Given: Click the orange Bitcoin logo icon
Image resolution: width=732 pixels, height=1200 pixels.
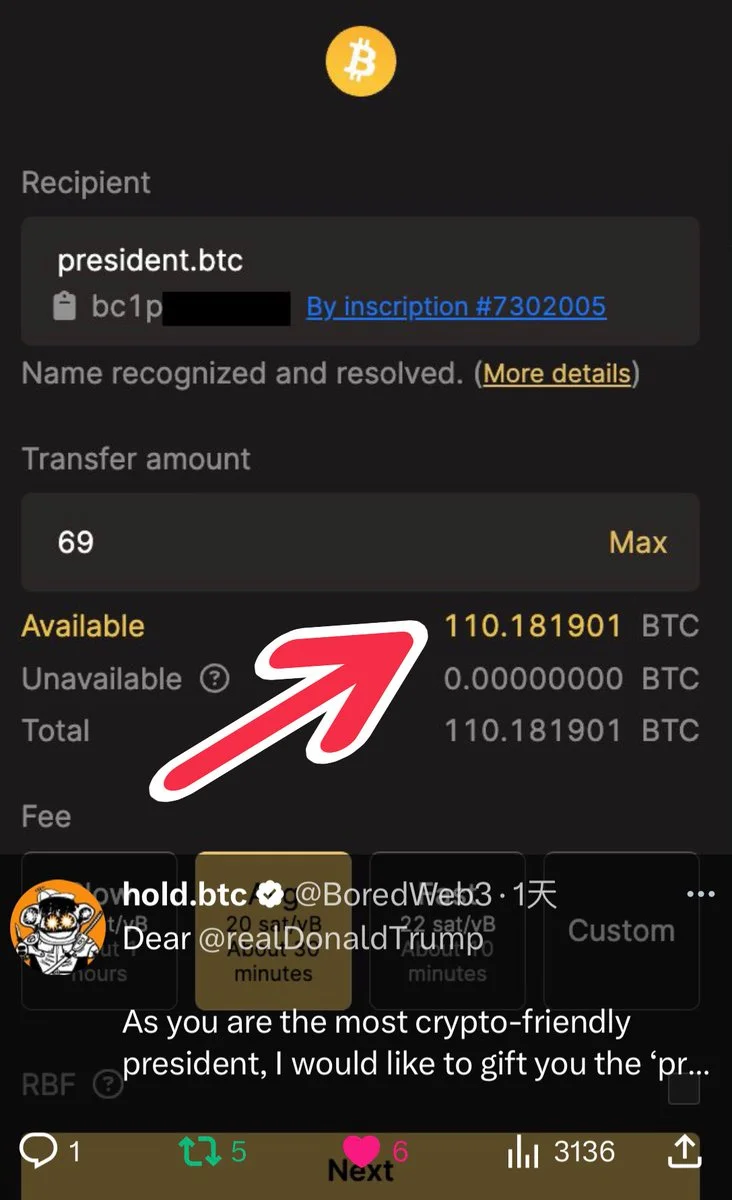Looking at the screenshot, I should click(361, 61).
